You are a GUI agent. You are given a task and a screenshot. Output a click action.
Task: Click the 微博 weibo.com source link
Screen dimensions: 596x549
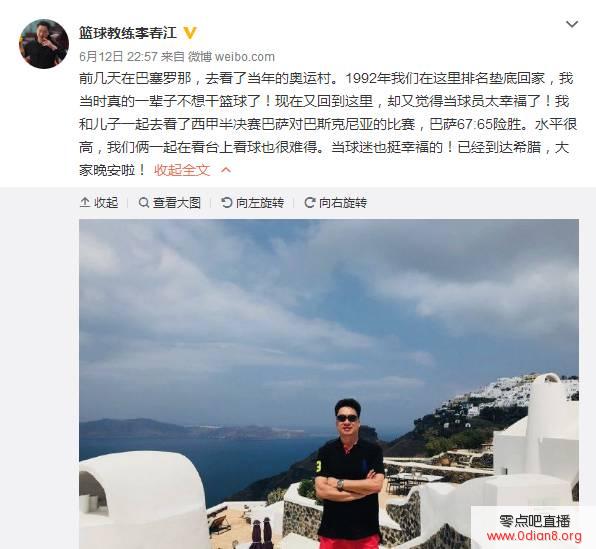pos(231,57)
